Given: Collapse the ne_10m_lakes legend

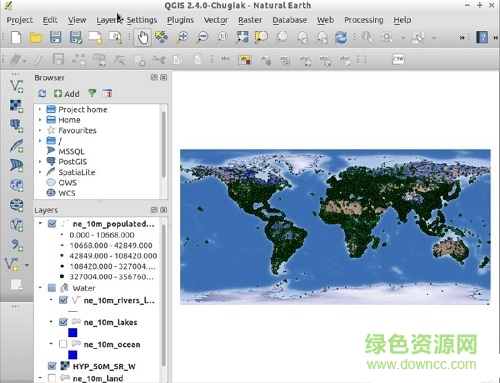Looking at the screenshot, I should point(51,322).
